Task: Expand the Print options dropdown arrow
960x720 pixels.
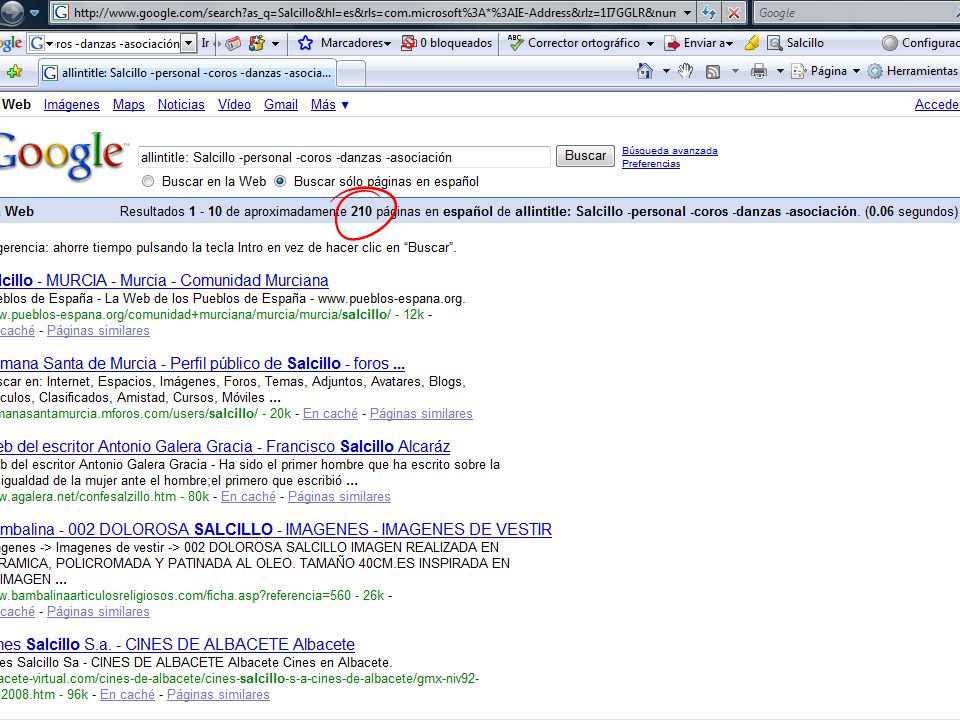Action: [x=781, y=72]
